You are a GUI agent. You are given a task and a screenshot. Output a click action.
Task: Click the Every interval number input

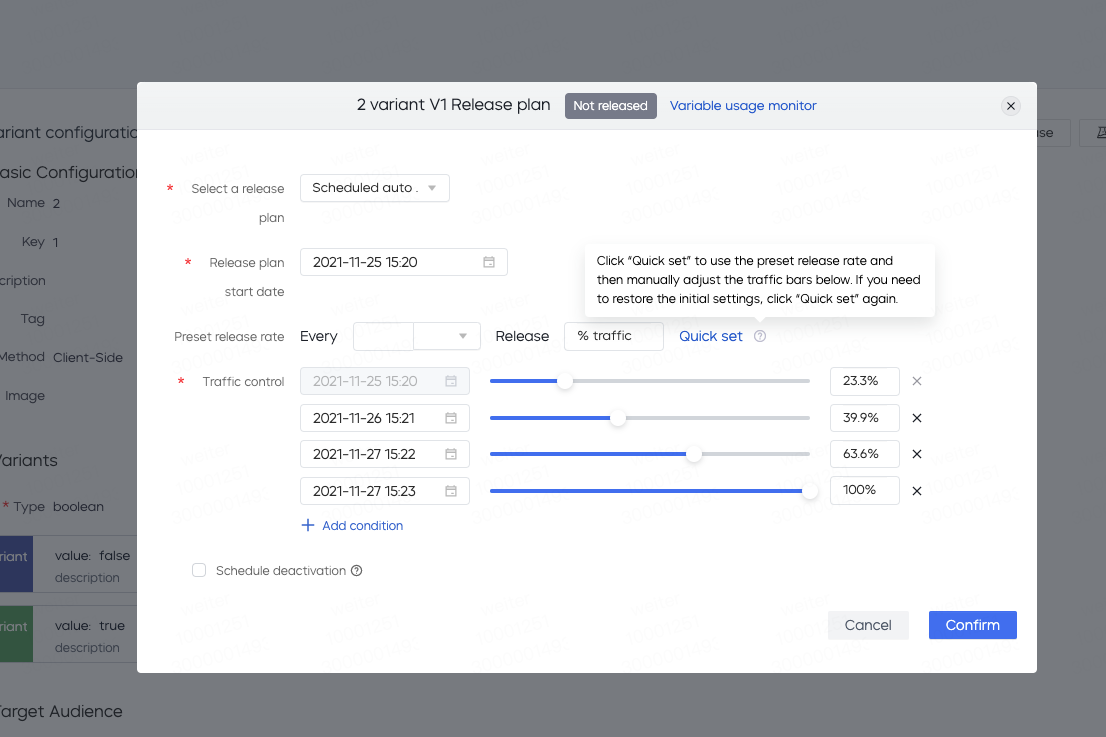[383, 336]
